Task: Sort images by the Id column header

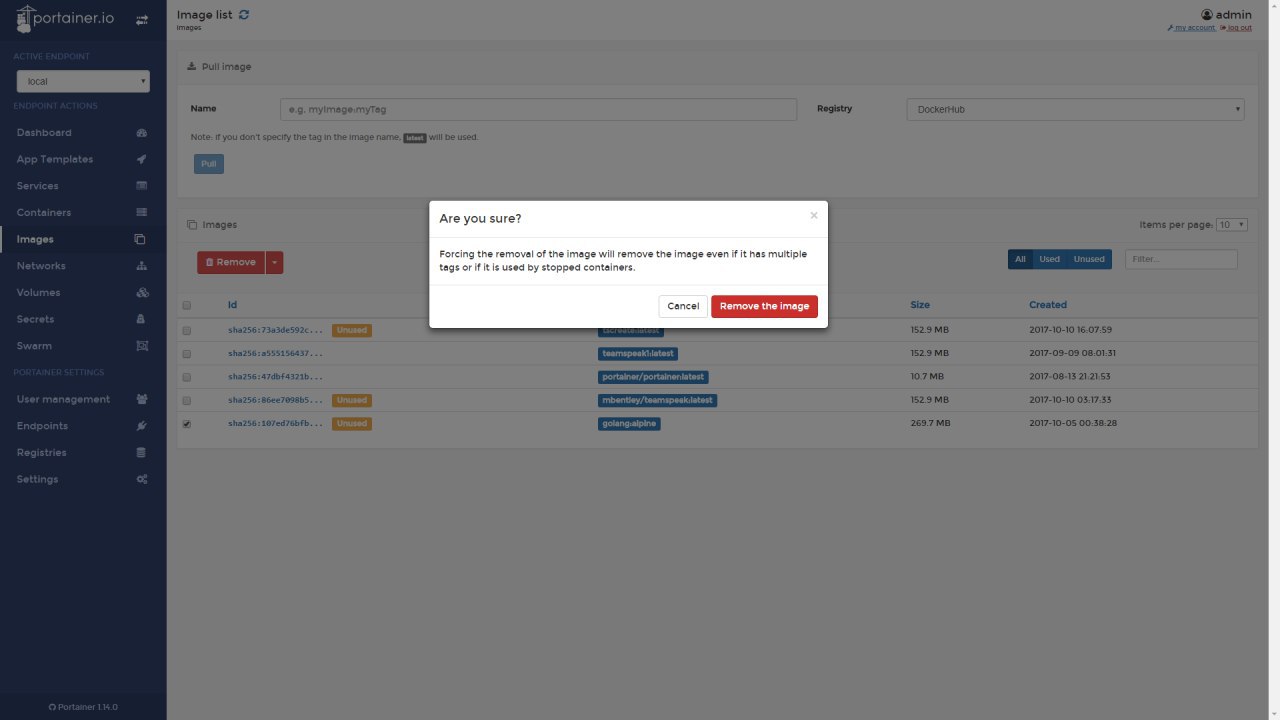Action: 232,305
